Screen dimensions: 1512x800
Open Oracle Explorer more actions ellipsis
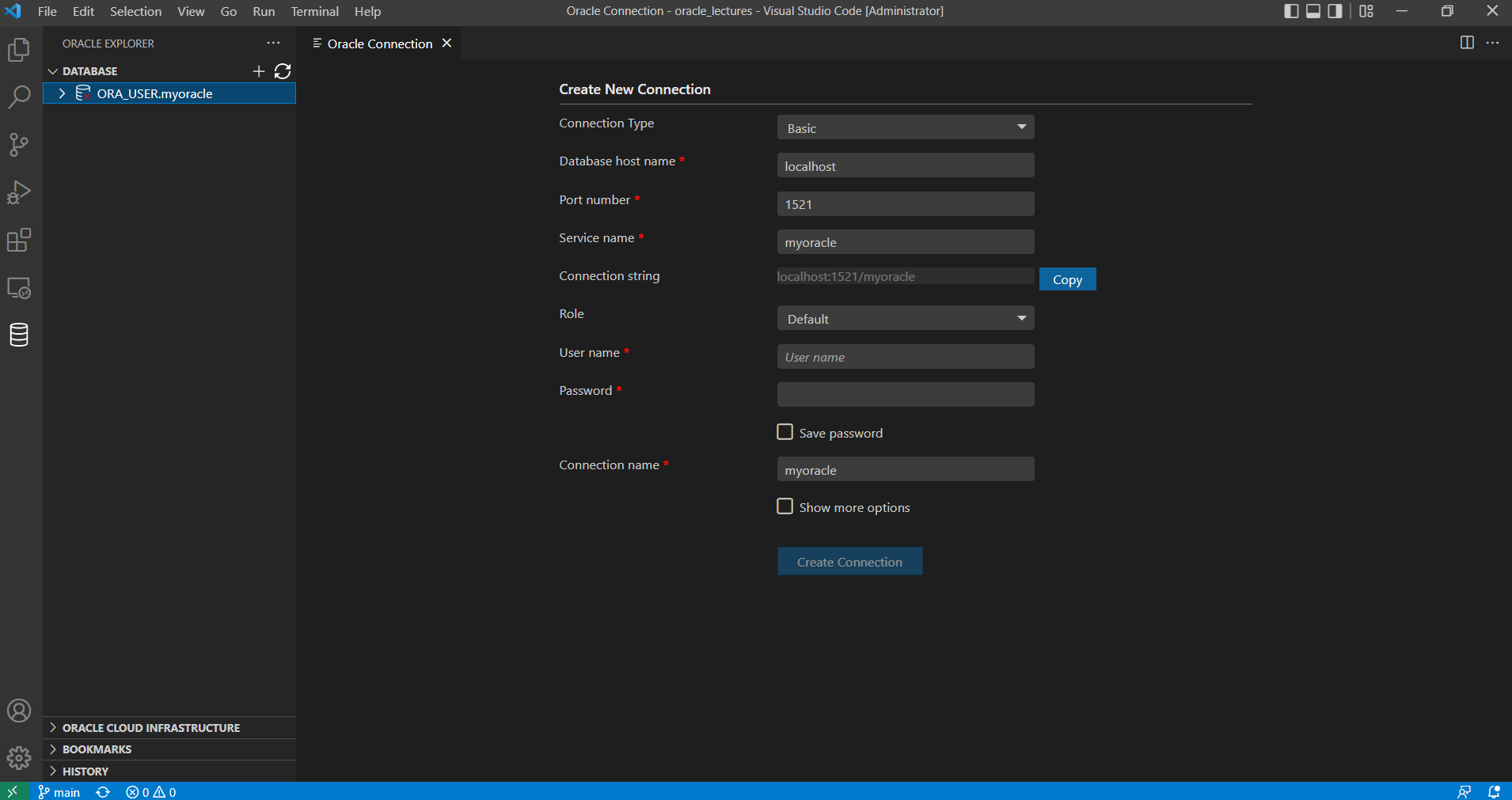273,43
